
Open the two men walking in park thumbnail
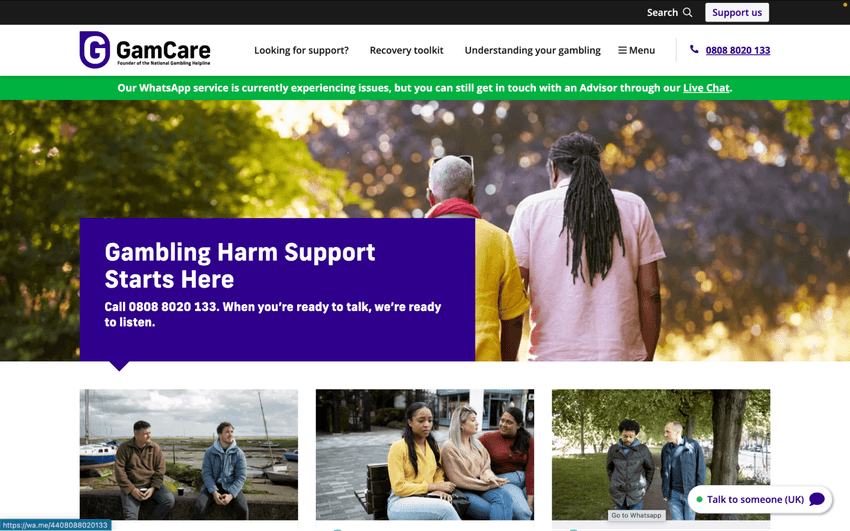pyautogui.click(x=661, y=455)
